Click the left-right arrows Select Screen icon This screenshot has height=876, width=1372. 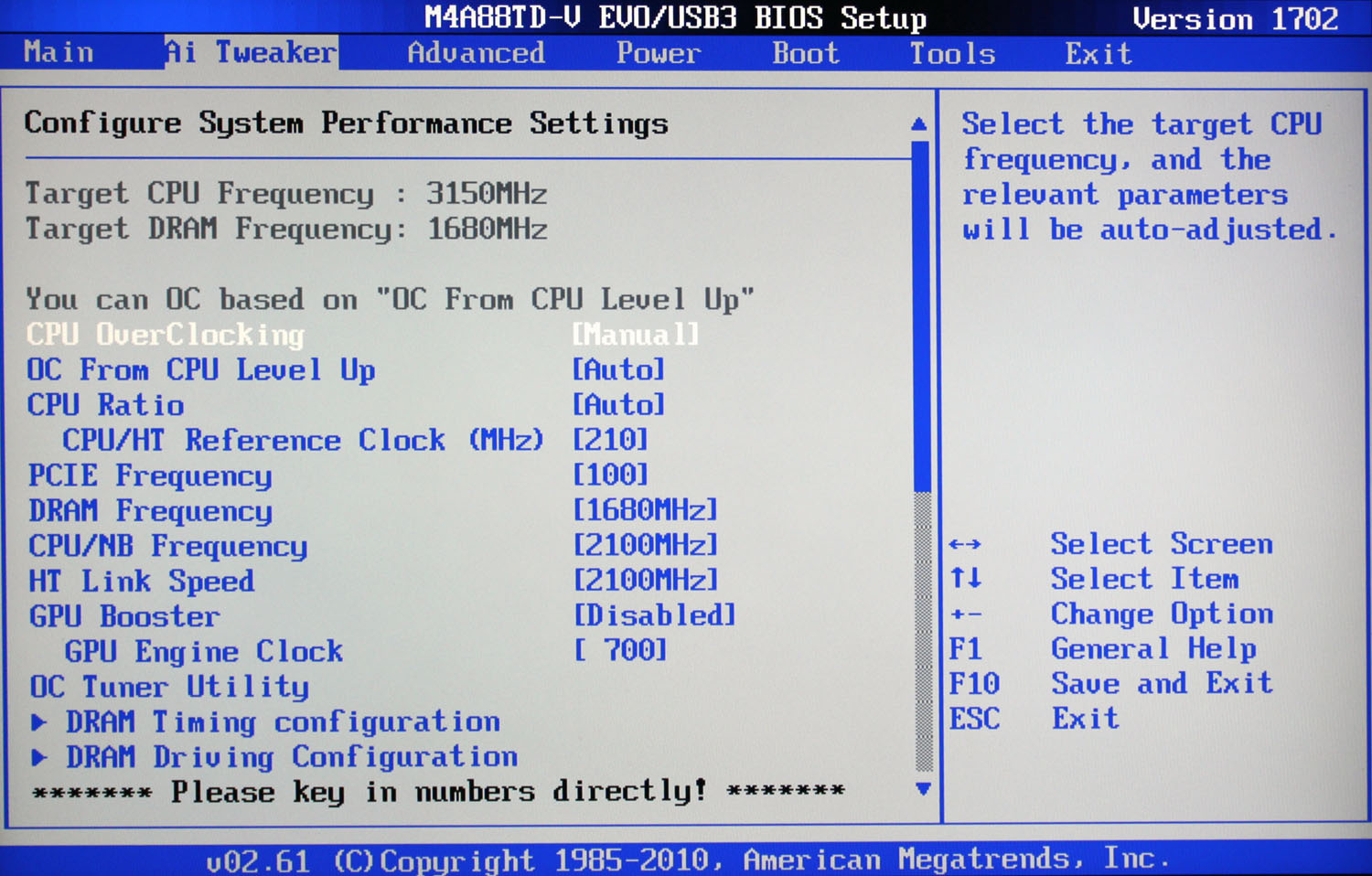[965, 544]
